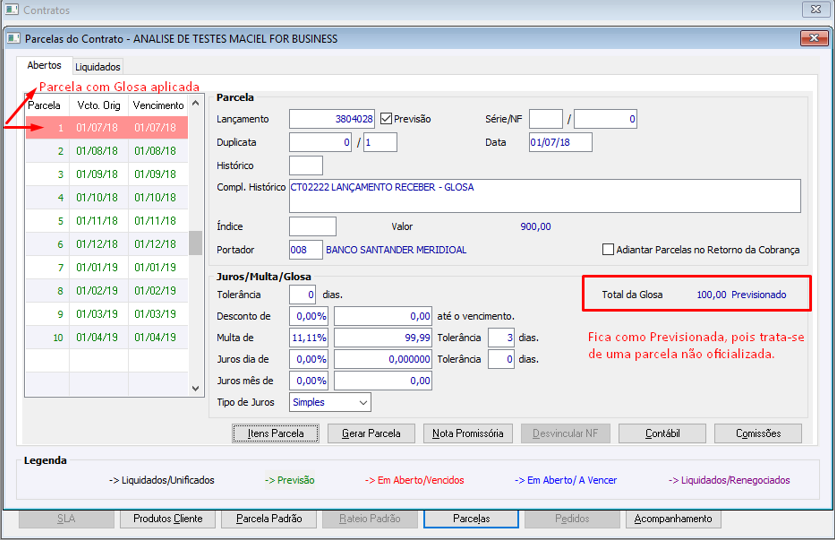Switch to the Liquidados tab
The image size is (835, 540).
click(x=97, y=67)
